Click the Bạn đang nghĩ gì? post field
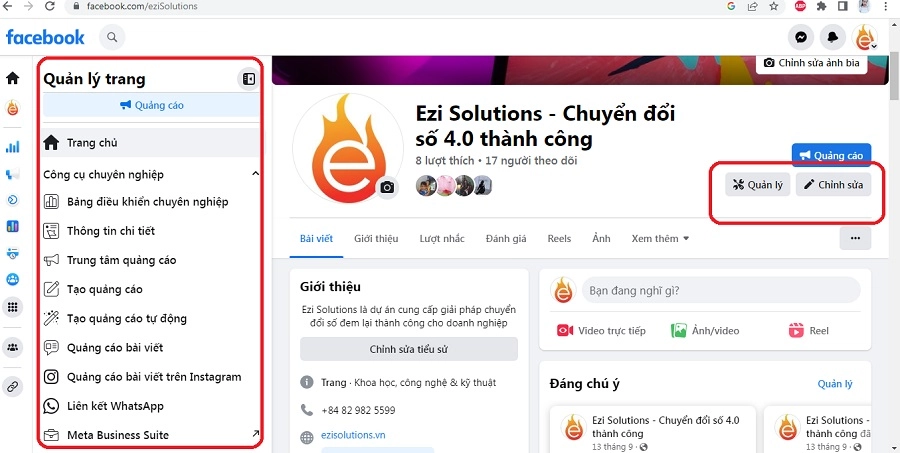The height and width of the screenshot is (453, 900). coord(721,291)
